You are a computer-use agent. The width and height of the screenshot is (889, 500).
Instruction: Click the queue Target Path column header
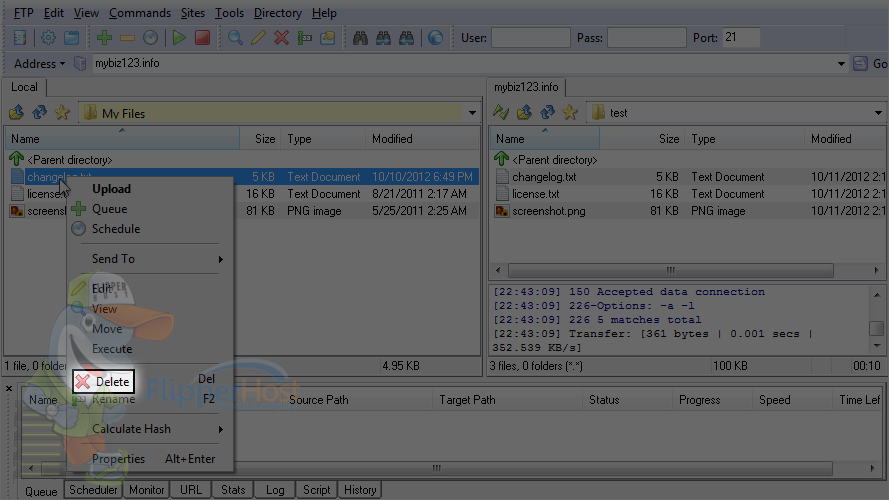[507, 400]
